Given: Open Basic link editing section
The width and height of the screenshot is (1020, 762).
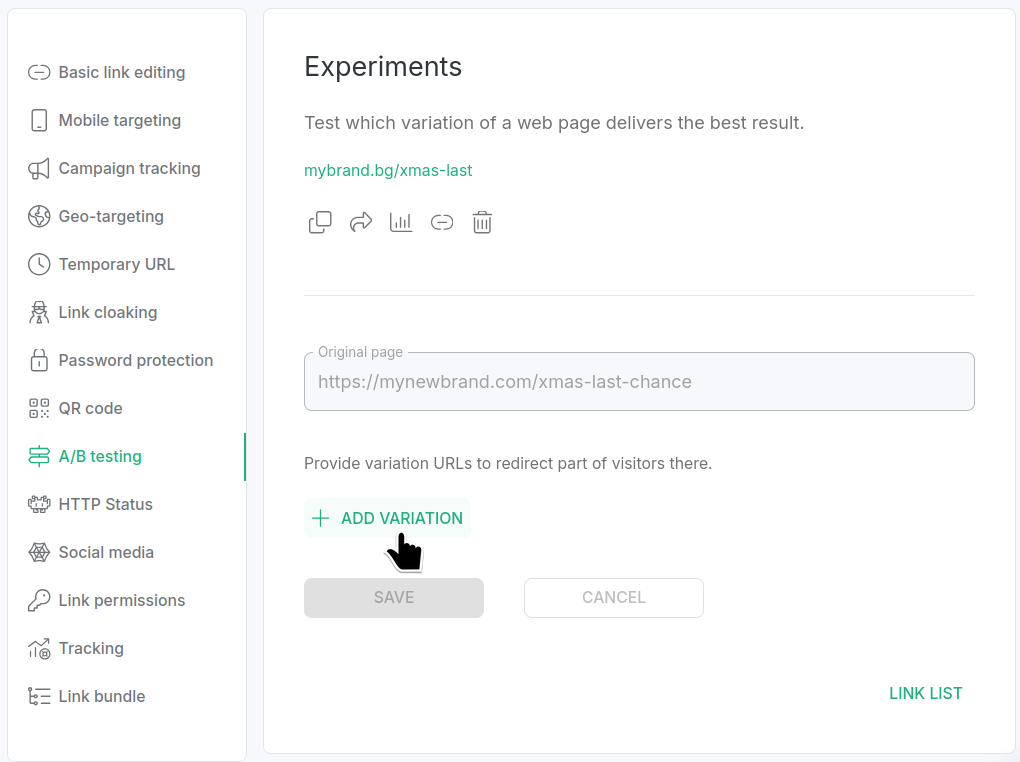Looking at the screenshot, I should pos(121,72).
